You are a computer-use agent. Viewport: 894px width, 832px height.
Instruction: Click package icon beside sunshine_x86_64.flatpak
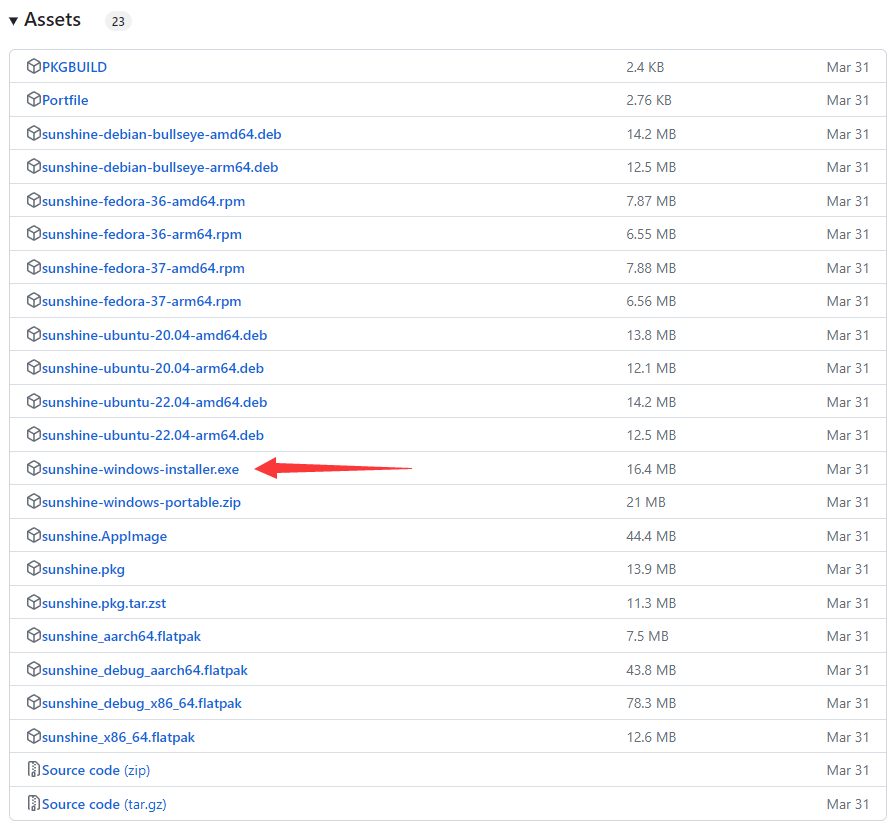point(34,737)
